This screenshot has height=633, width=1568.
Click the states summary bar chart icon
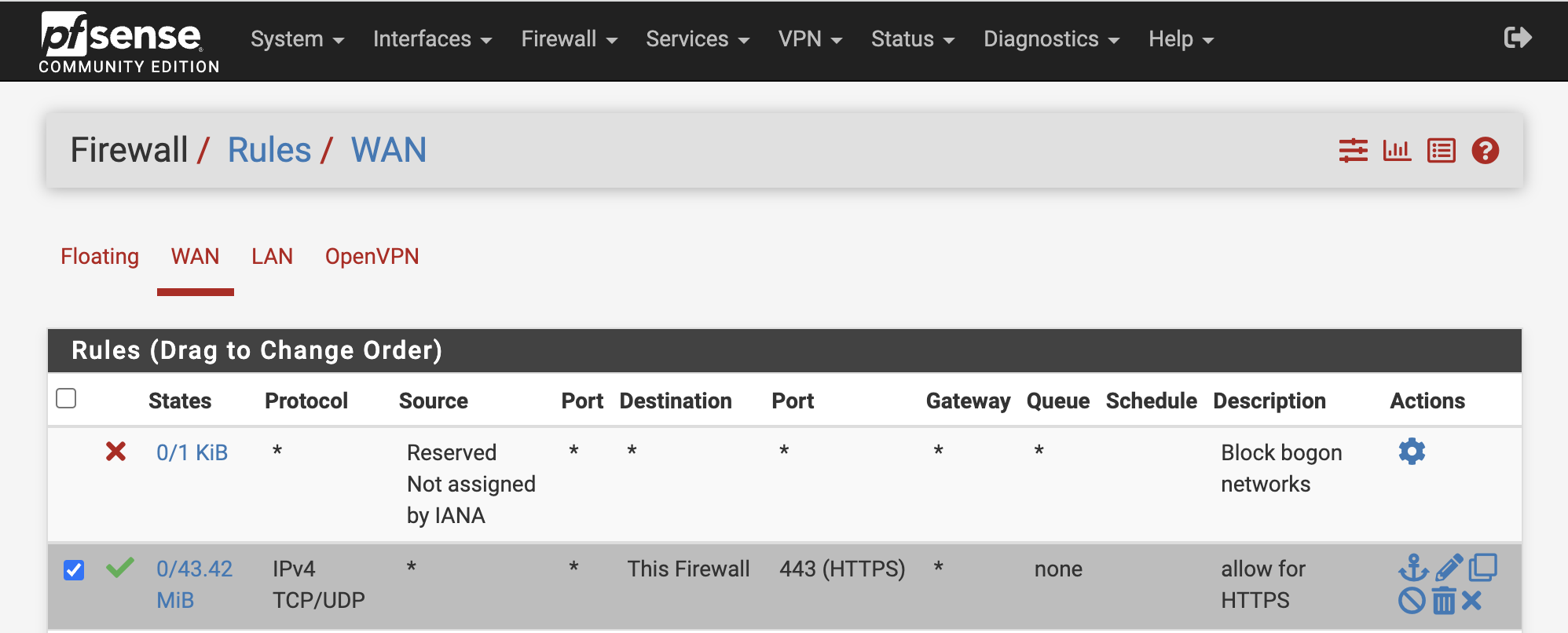click(x=1398, y=150)
